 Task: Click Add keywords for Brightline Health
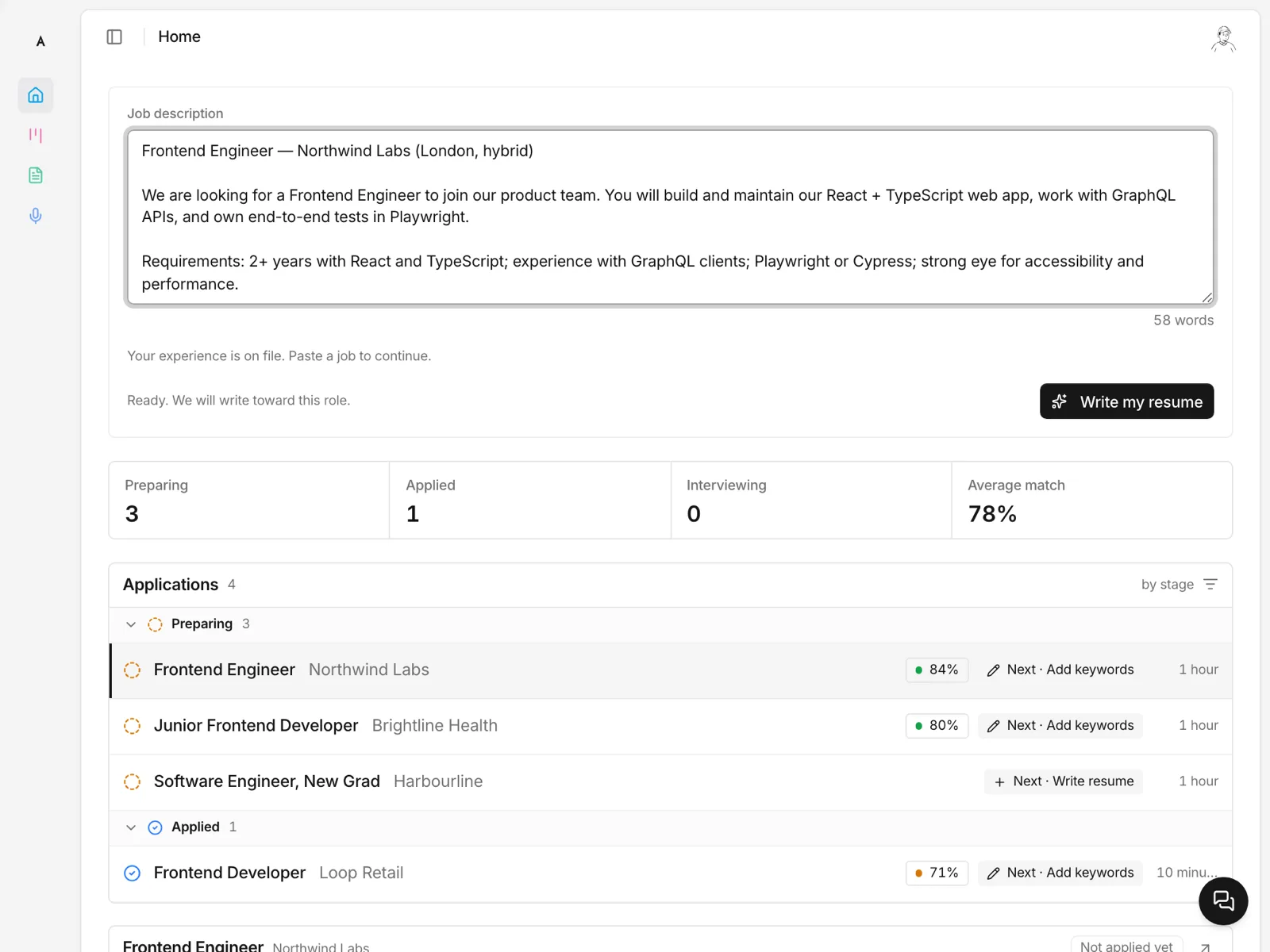(x=1060, y=725)
